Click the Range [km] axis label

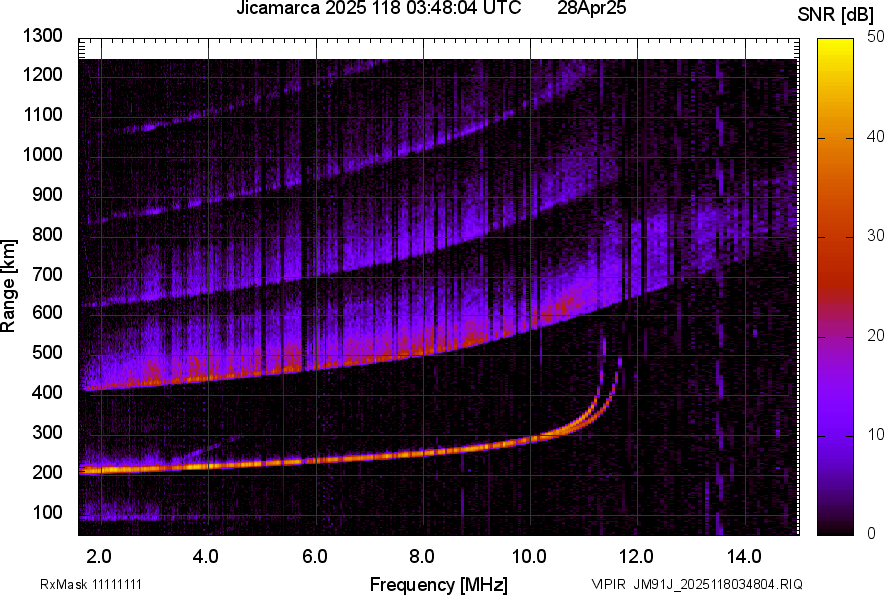[9, 286]
